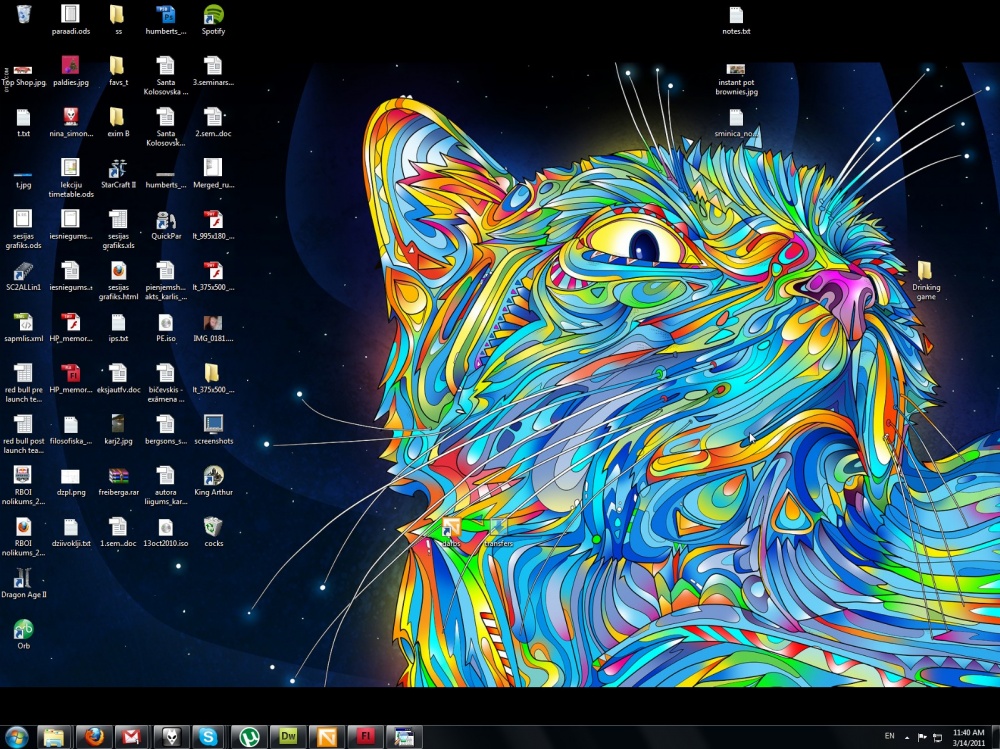Select the notes.txt file icon
Screen dimensions: 1000x749
point(736,14)
